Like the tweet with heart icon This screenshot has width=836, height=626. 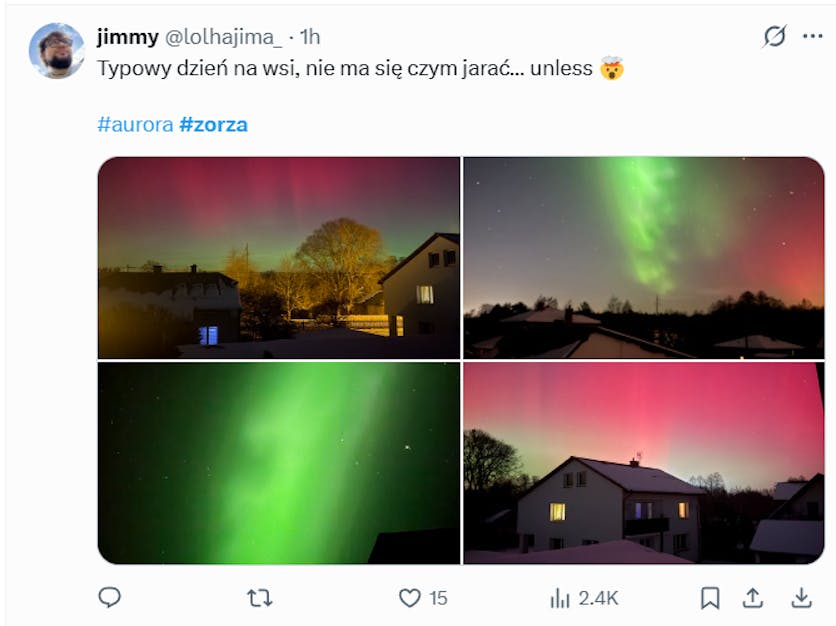click(x=410, y=598)
